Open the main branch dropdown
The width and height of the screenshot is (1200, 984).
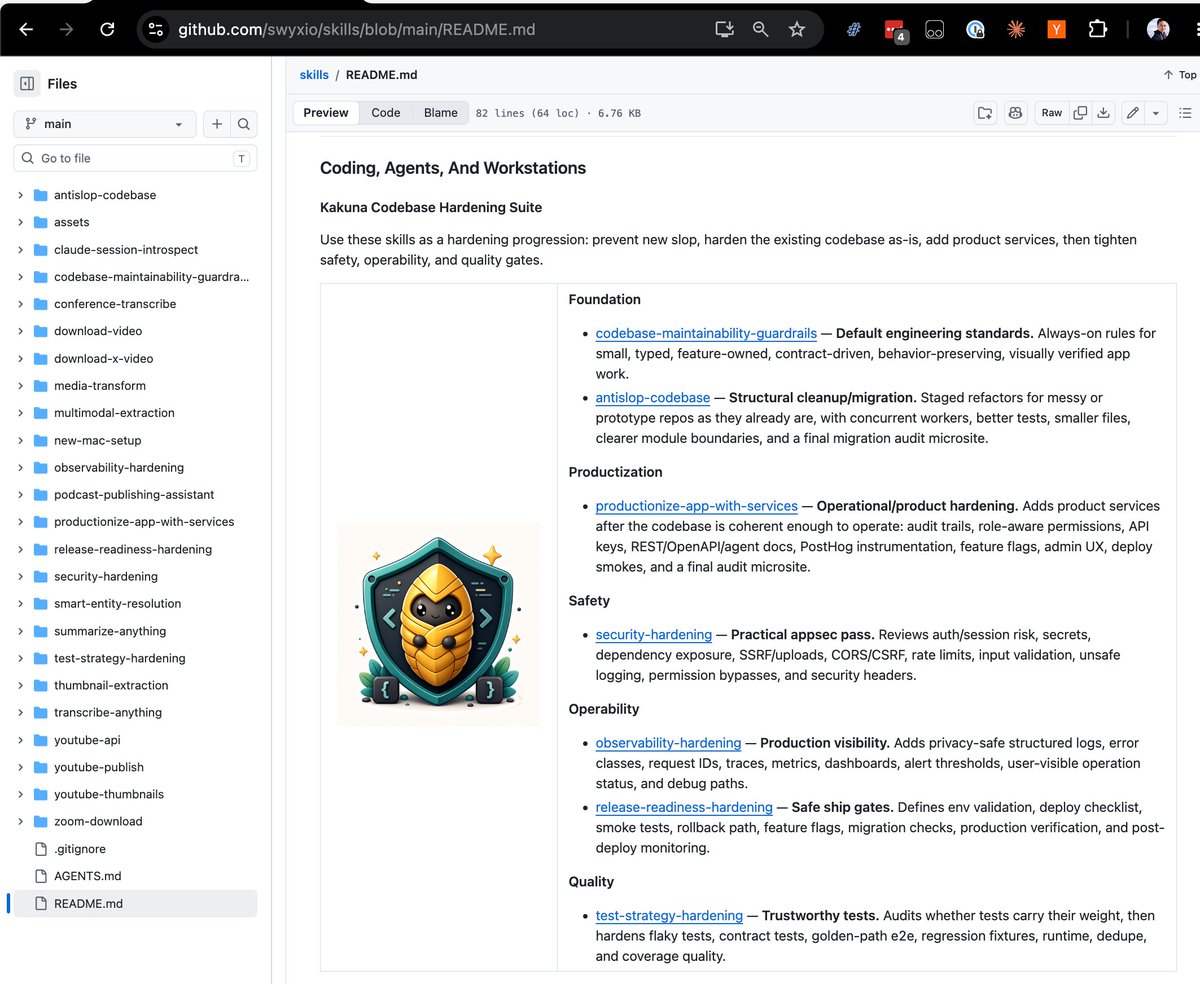[x=105, y=124]
